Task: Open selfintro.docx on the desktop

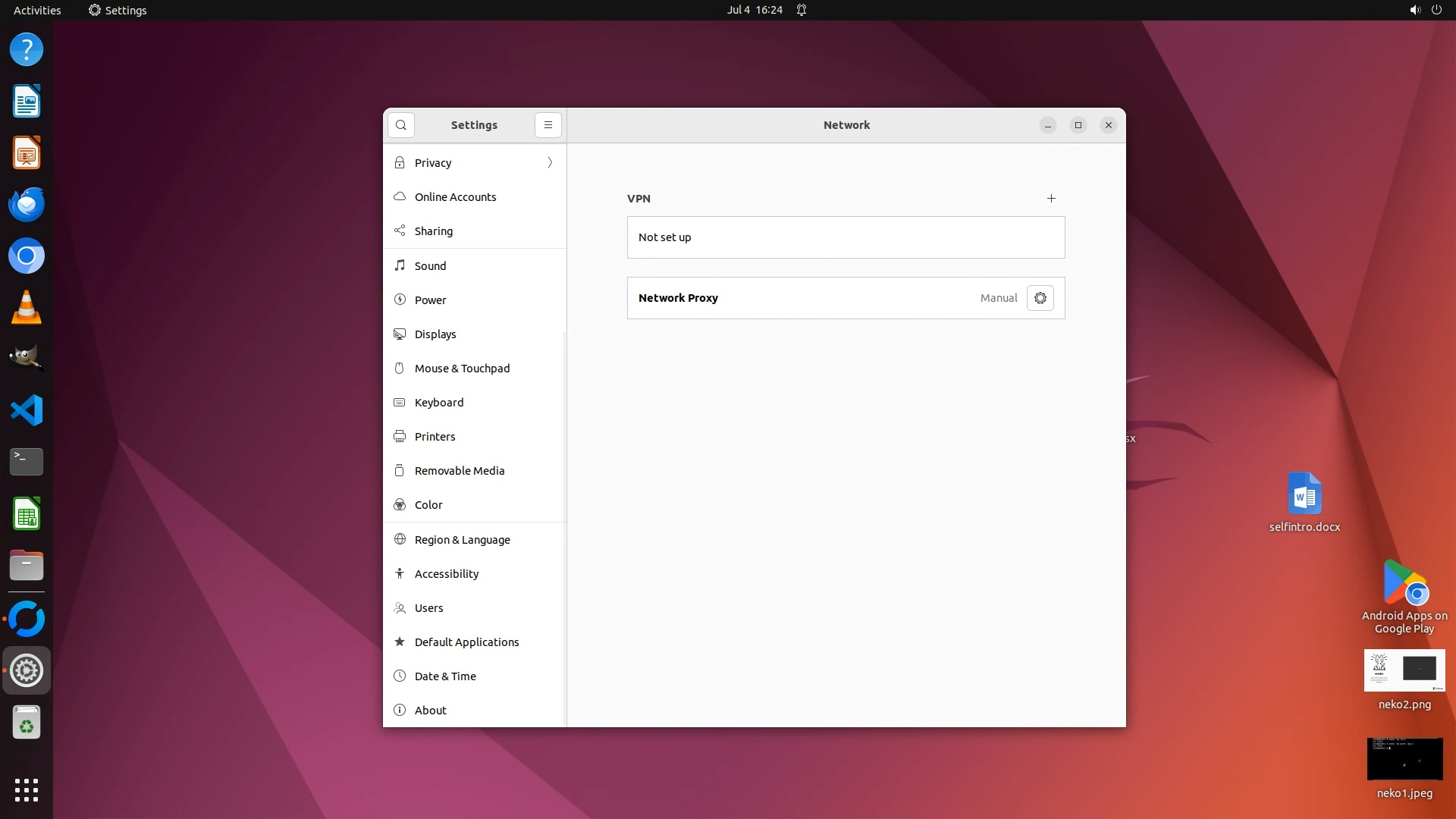Action: [x=1304, y=500]
